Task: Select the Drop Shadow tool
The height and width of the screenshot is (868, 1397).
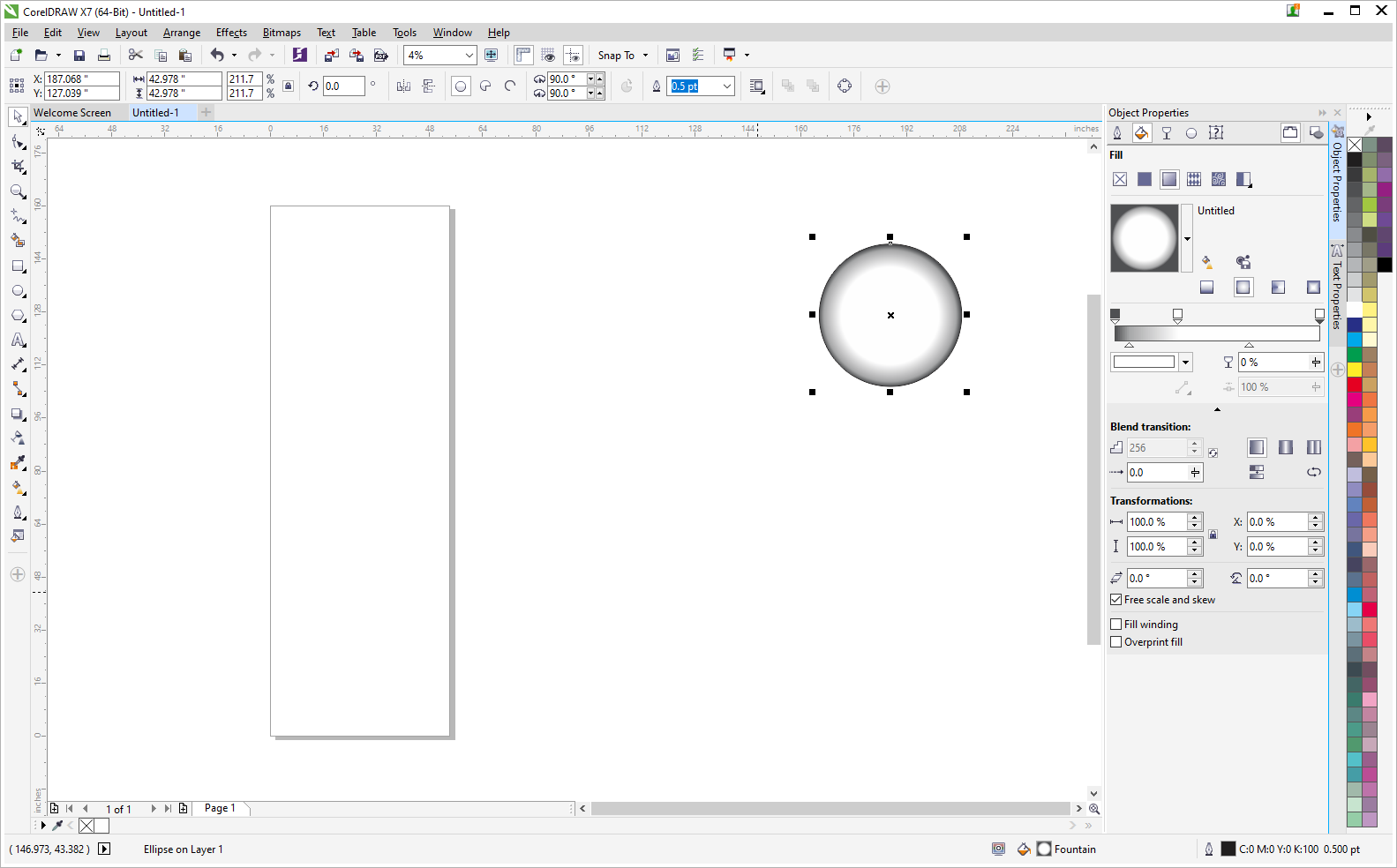Action: tap(18, 414)
